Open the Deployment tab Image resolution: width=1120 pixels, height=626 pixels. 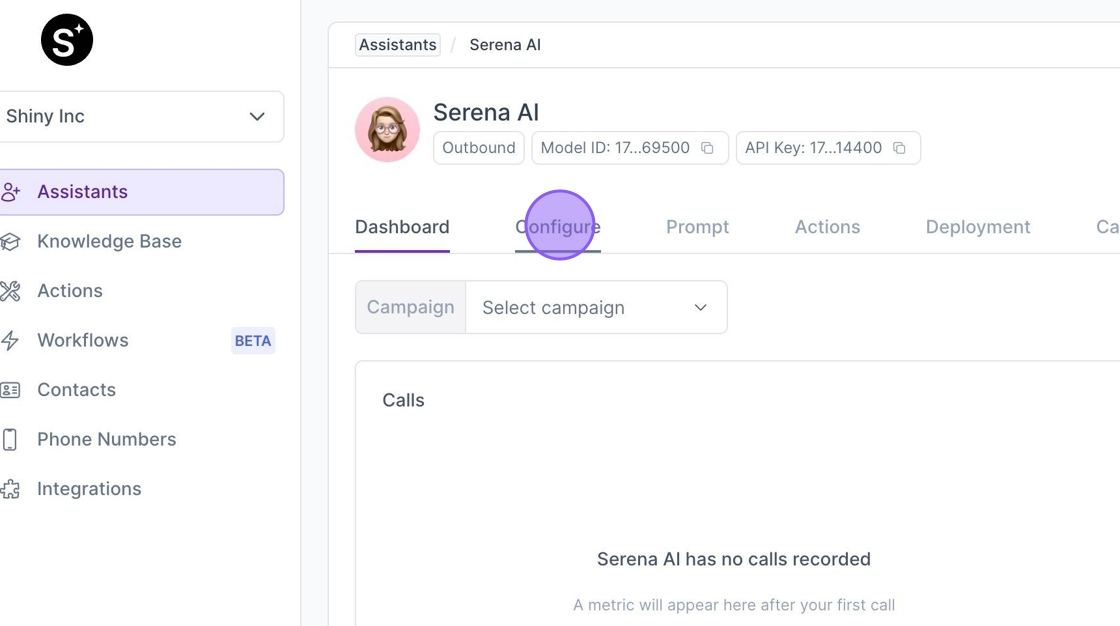coord(978,227)
